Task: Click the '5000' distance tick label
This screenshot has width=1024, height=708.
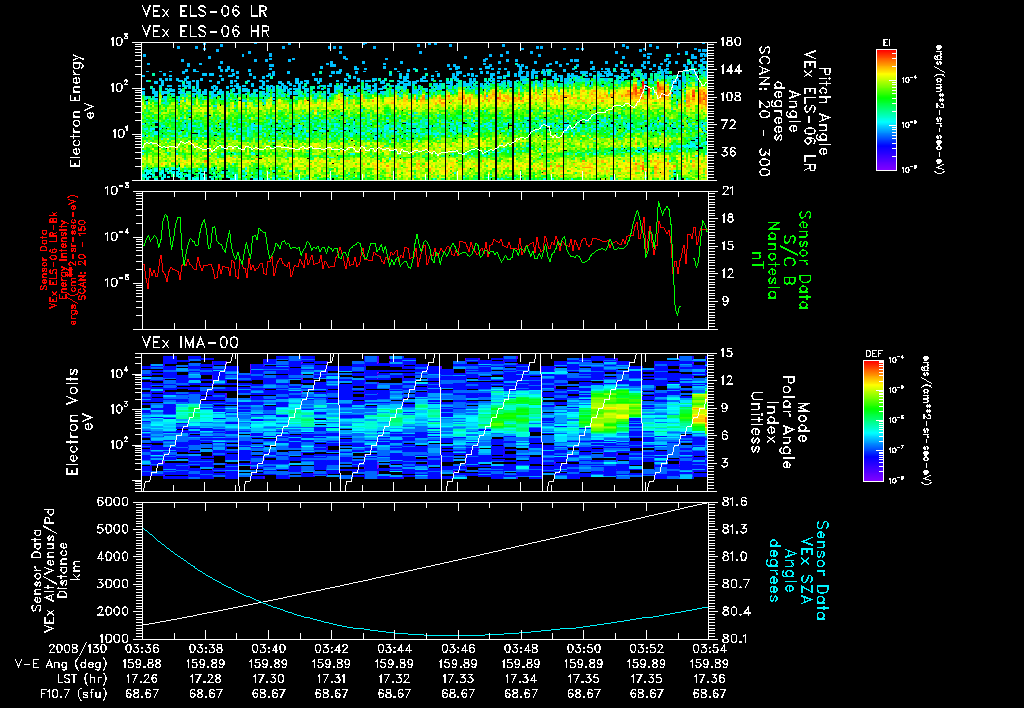Action: [112, 530]
